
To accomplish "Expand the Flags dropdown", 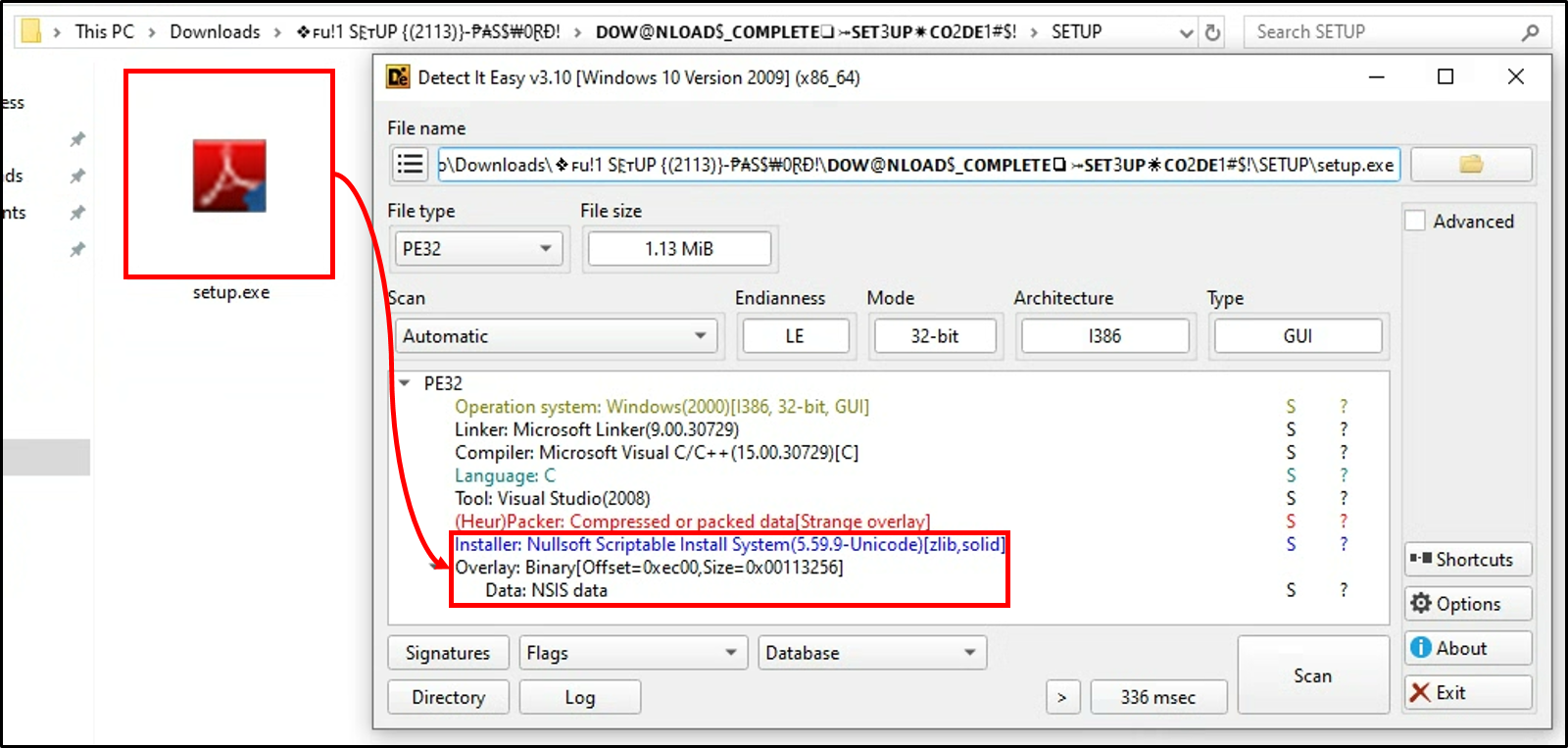I will 632,653.
